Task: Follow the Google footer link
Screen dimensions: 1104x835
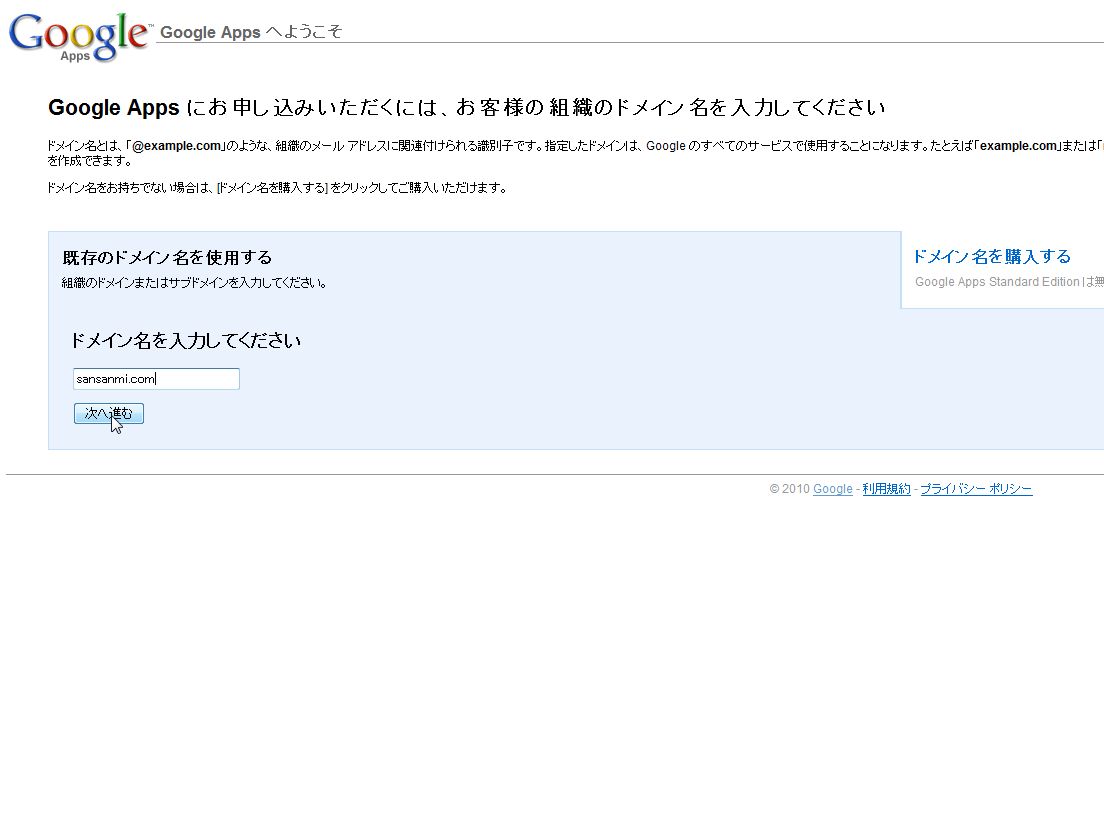Action: pyautogui.click(x=832, y=489)
